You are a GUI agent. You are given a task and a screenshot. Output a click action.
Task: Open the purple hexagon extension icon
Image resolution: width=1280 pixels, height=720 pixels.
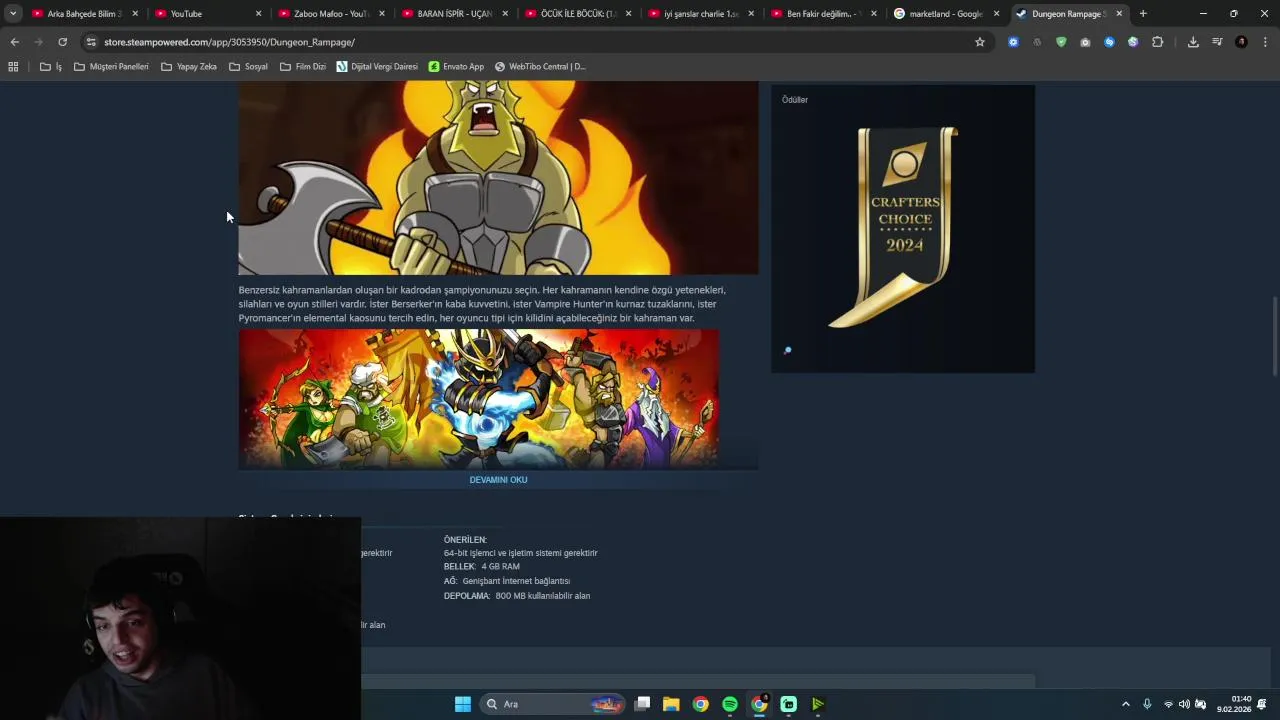[x=1133, y=42]
